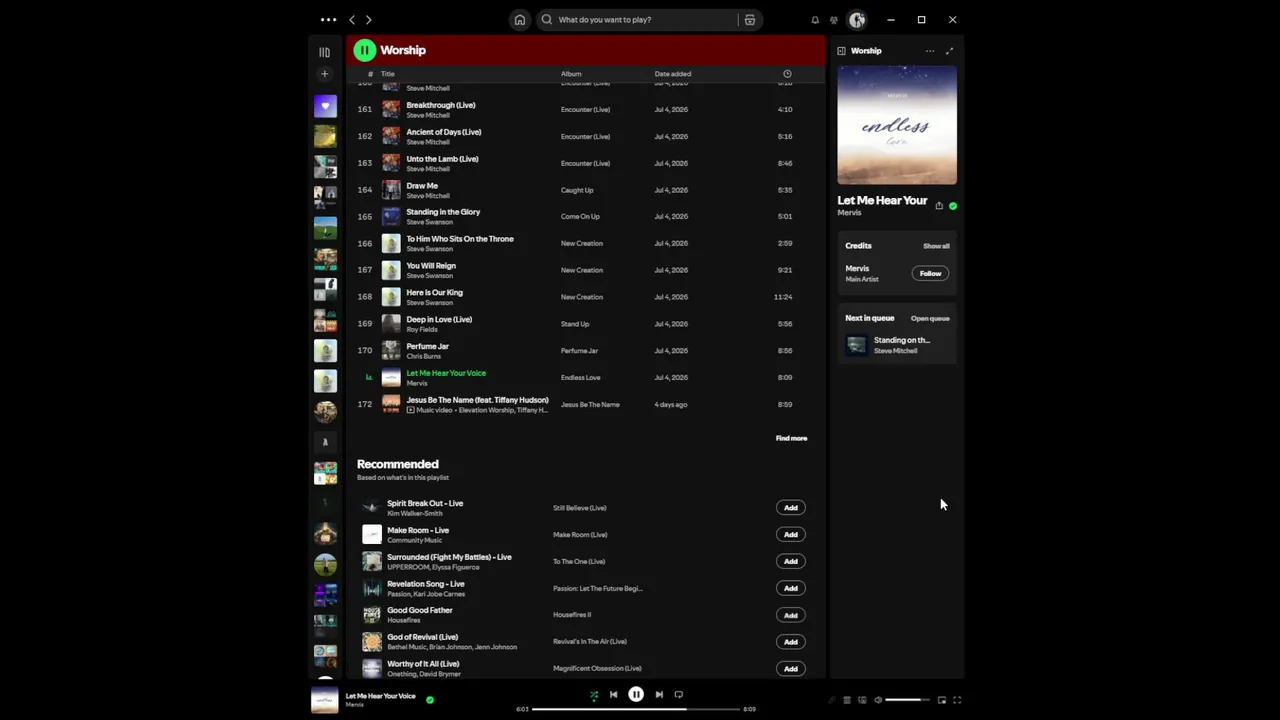Open the notifications bell
This screenshot has height=720, width=1280.
815,20
